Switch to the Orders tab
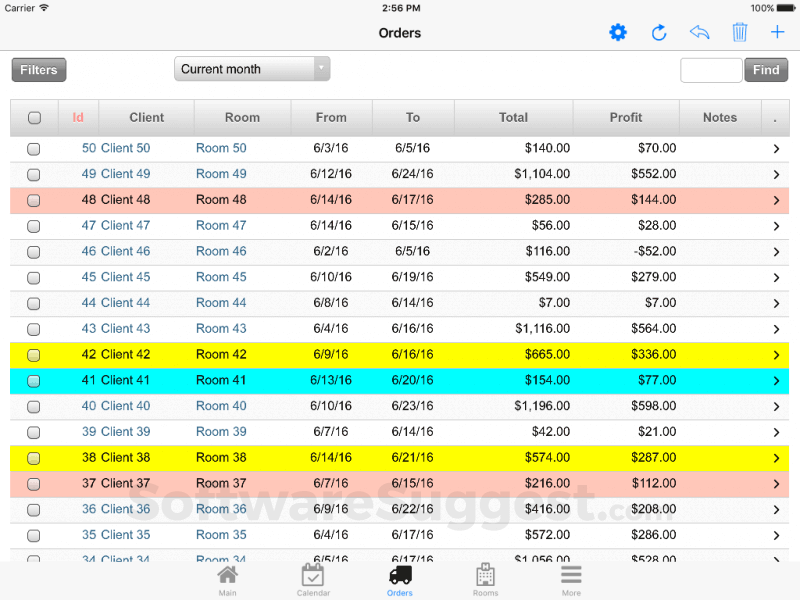The width and height of the screenshot is (800, 600). point(399,577)
